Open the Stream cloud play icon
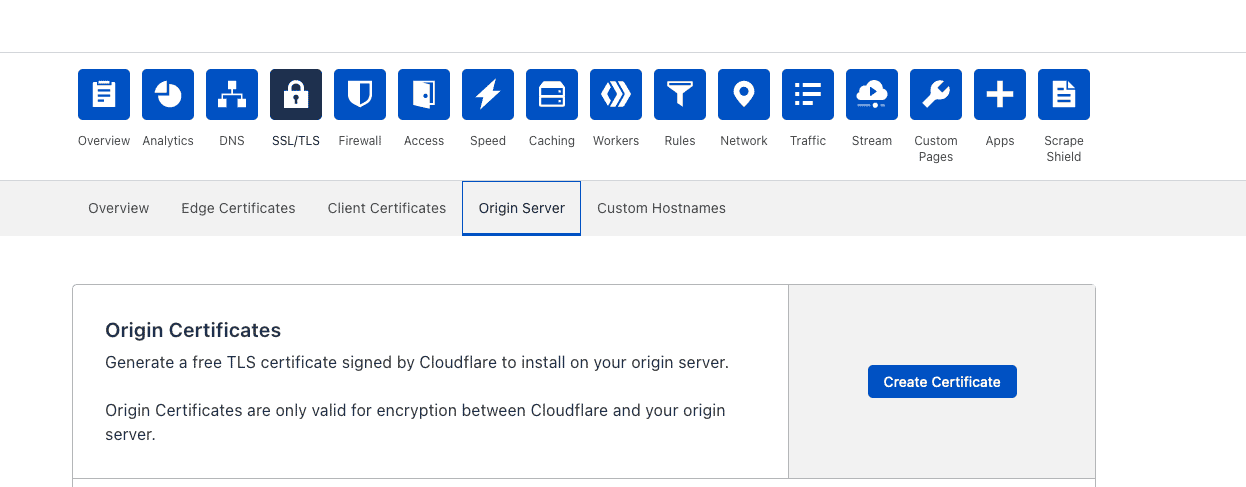The width and height of the screenshot is (1246, 487). (x=872, y=95)
